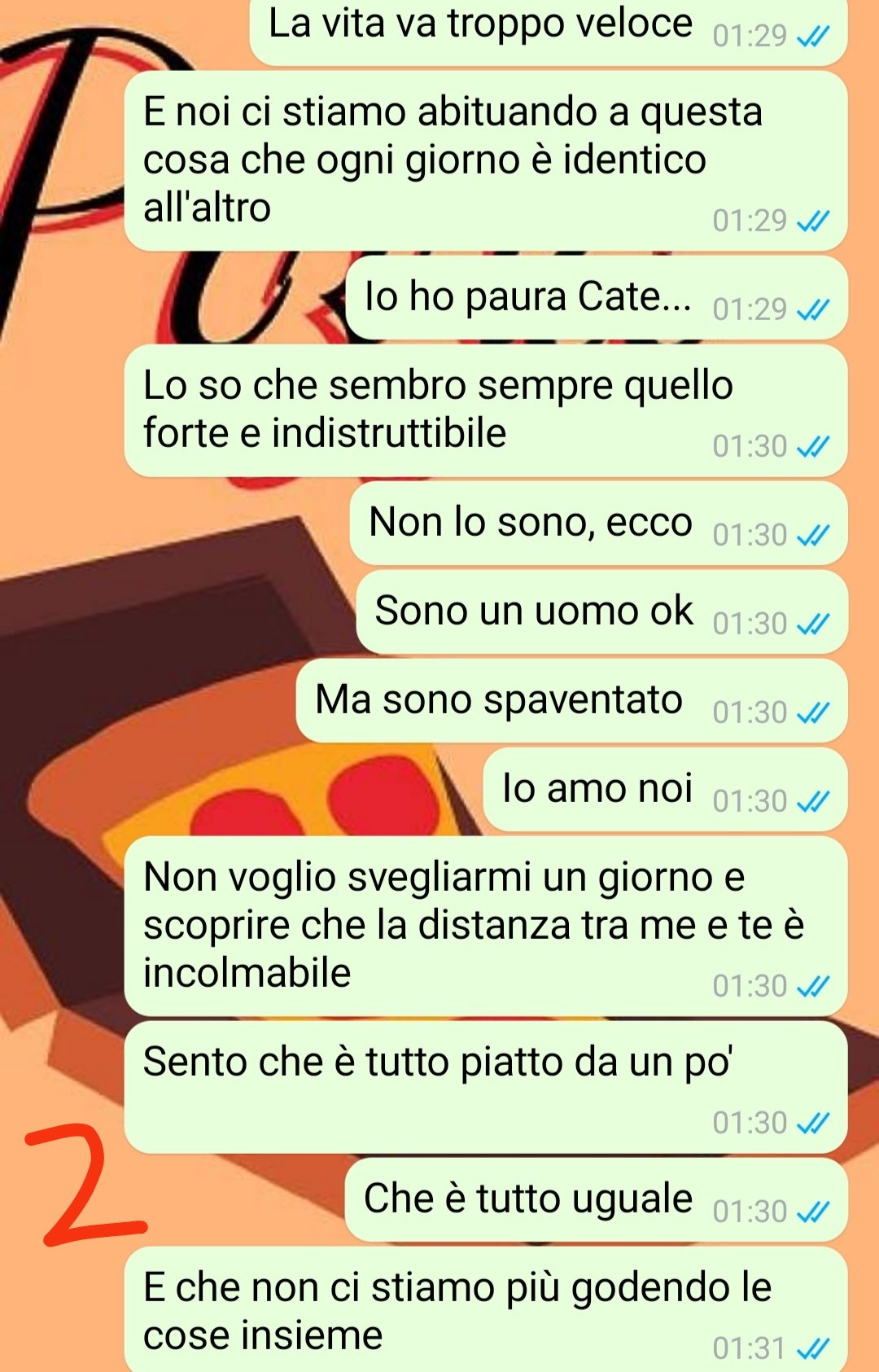This screenshot has width=879, height=1372.
Task: Tap the read checkmarks on "Io ho paura Cate..."
Action: pos(812,310)
